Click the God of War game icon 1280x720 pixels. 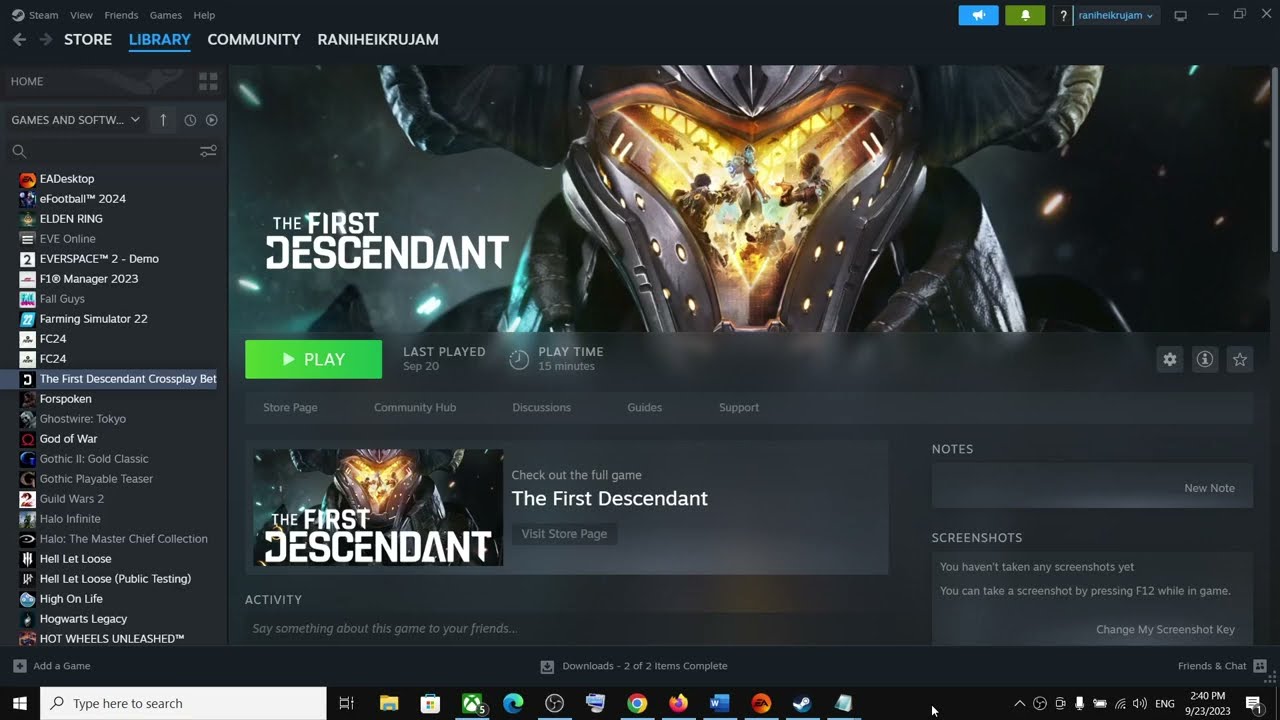(x=28, y=439)
